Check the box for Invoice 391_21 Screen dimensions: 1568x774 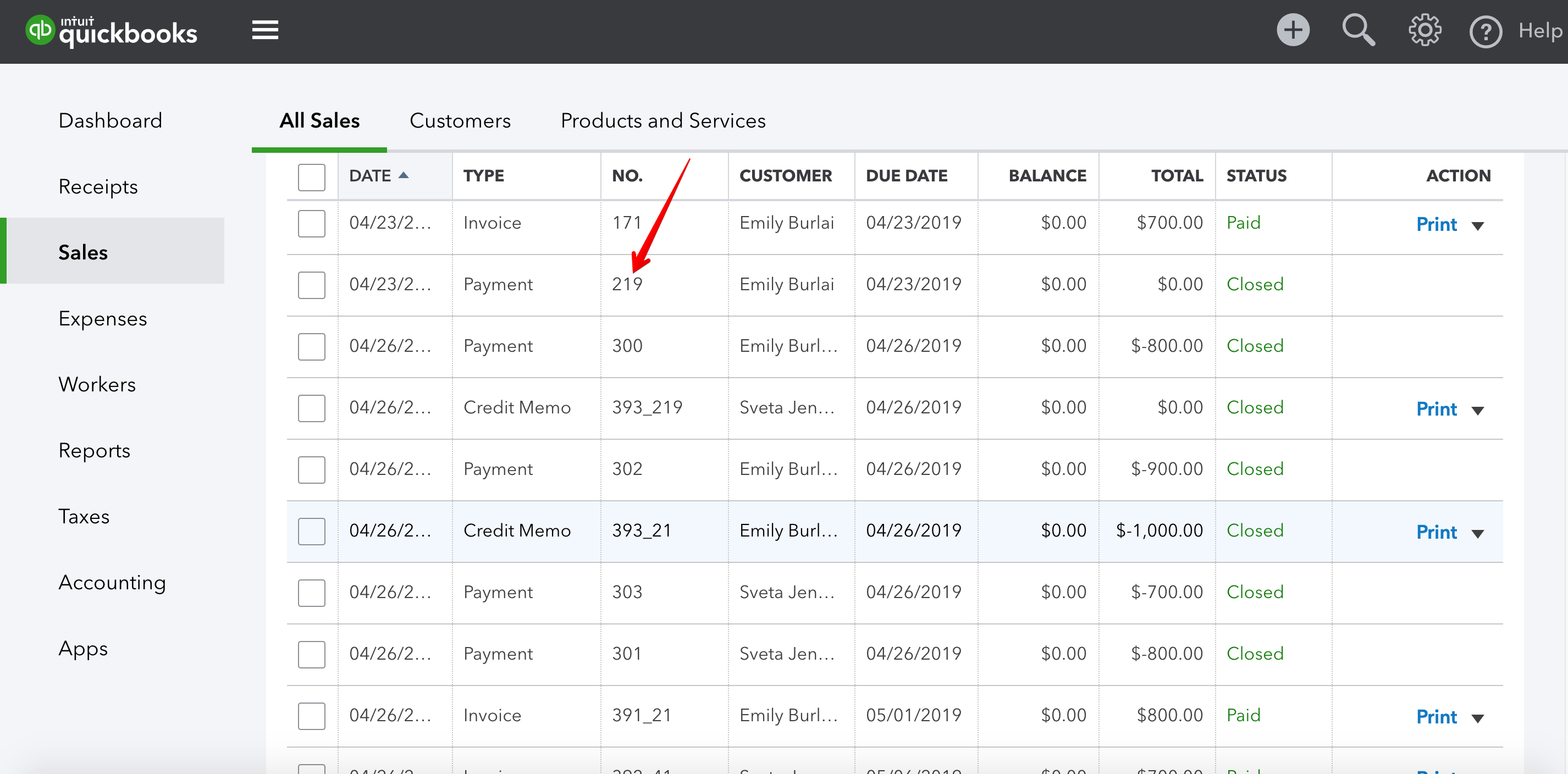point(312,716)
